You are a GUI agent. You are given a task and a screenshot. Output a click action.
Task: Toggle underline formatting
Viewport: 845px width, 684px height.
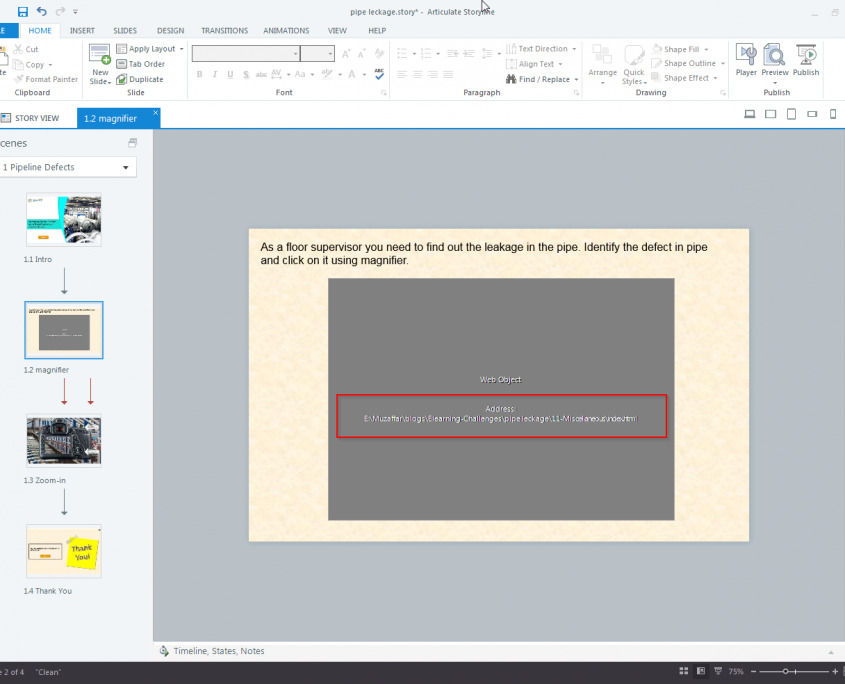click(x=229, y=74)
